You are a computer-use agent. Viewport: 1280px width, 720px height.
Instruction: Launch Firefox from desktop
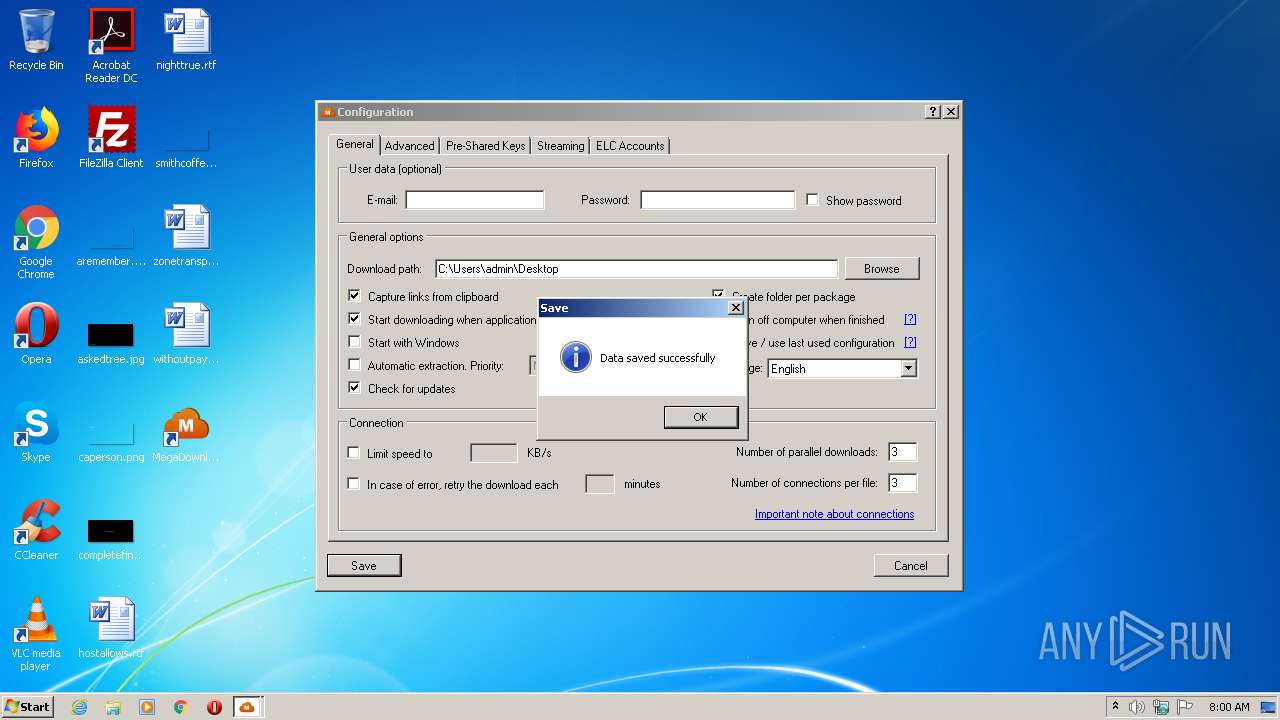(x=36, y=138)
